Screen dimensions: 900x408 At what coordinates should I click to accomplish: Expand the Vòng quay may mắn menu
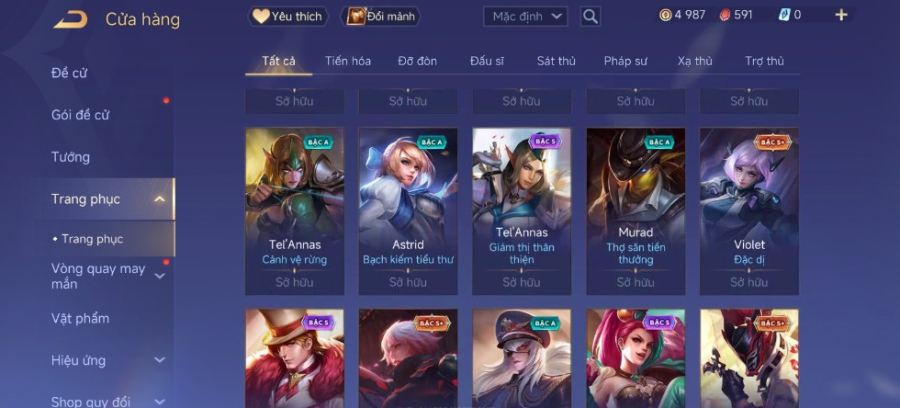[160, 276]
